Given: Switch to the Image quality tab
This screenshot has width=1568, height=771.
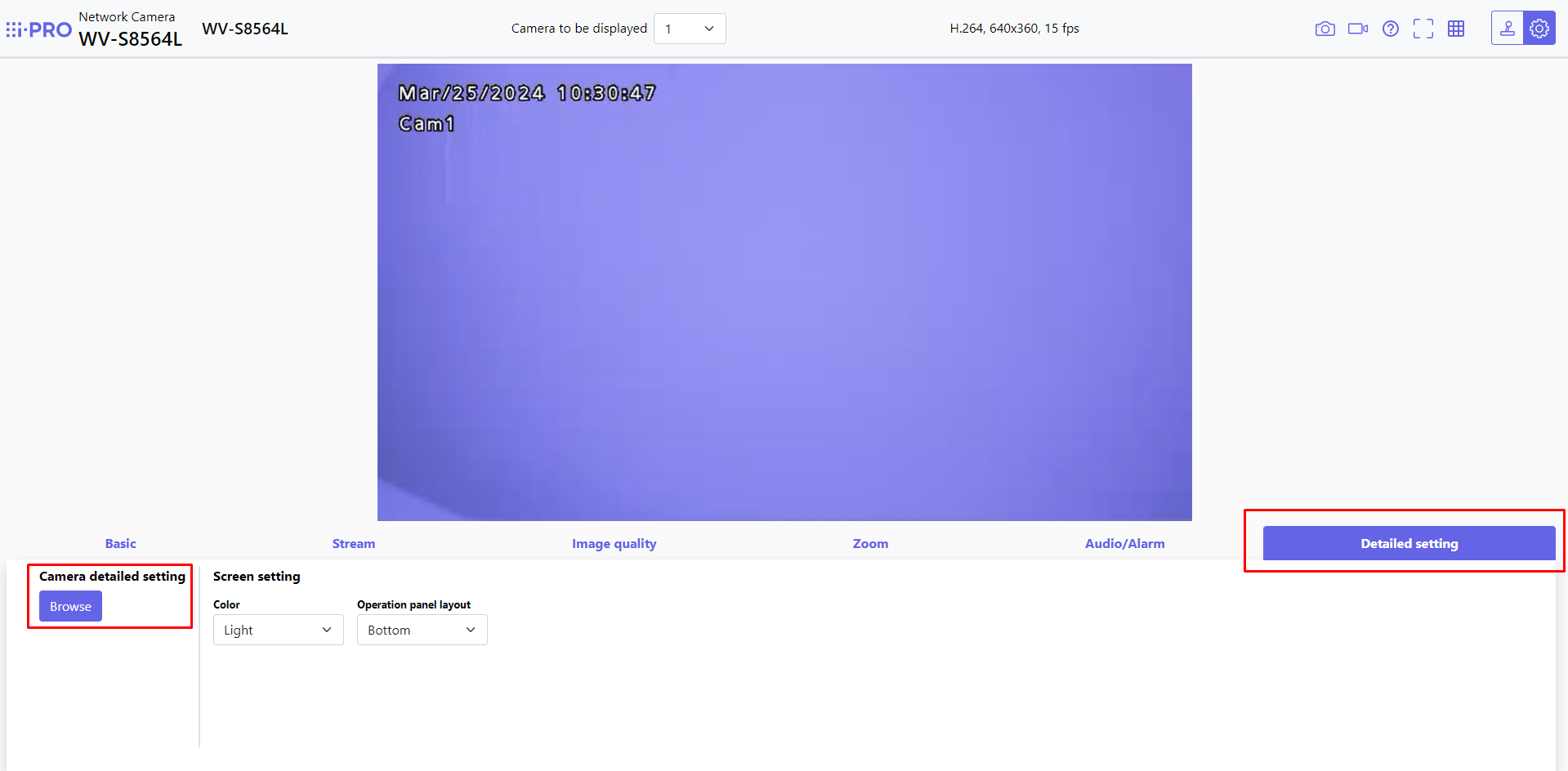Looking at the screenshot, I should tap(614, 543).
